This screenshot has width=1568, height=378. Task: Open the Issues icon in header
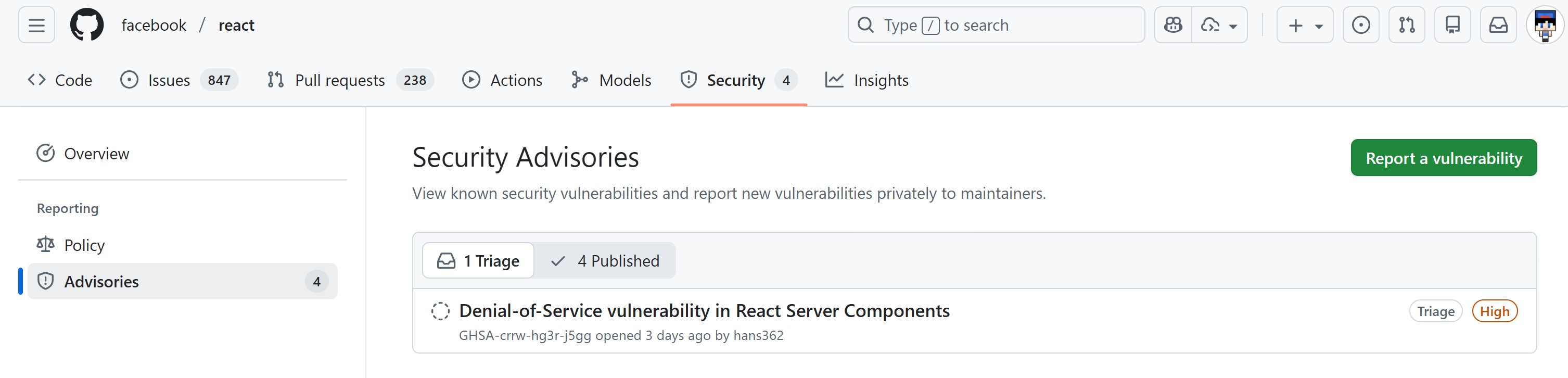pyautogui.click(x=1360, y=25)
